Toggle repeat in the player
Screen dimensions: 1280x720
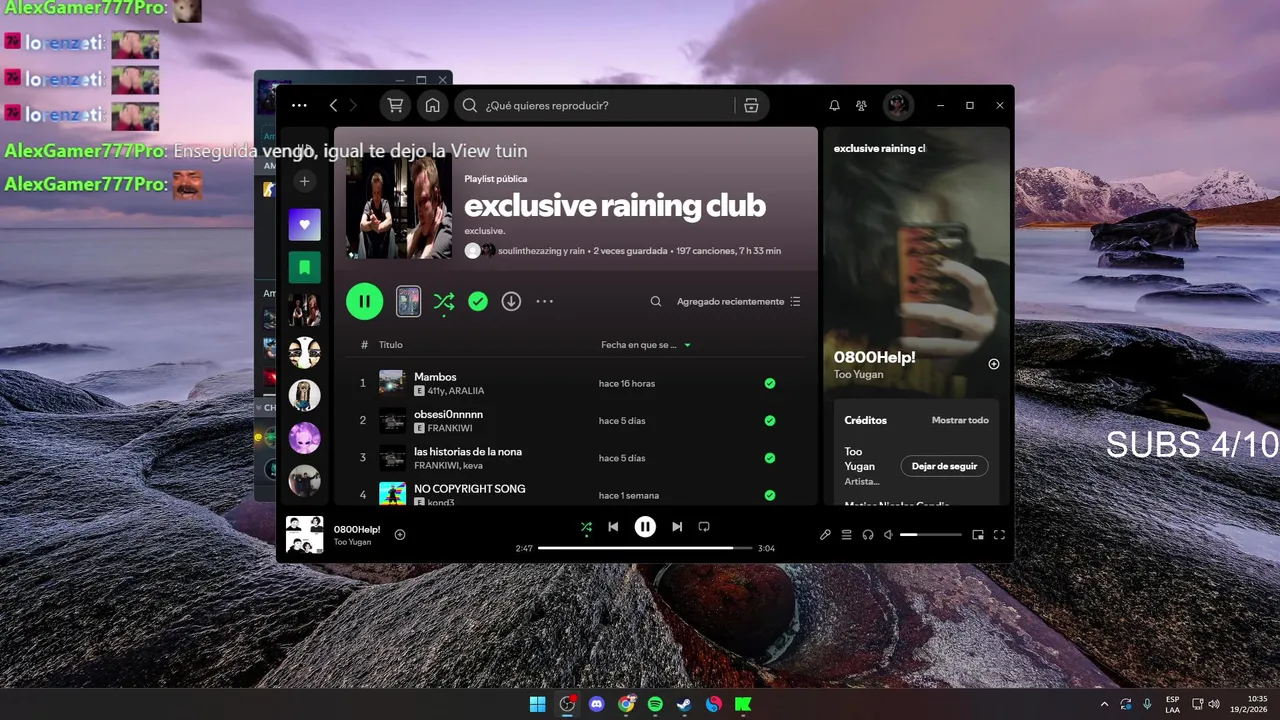(x=704, y=527)
